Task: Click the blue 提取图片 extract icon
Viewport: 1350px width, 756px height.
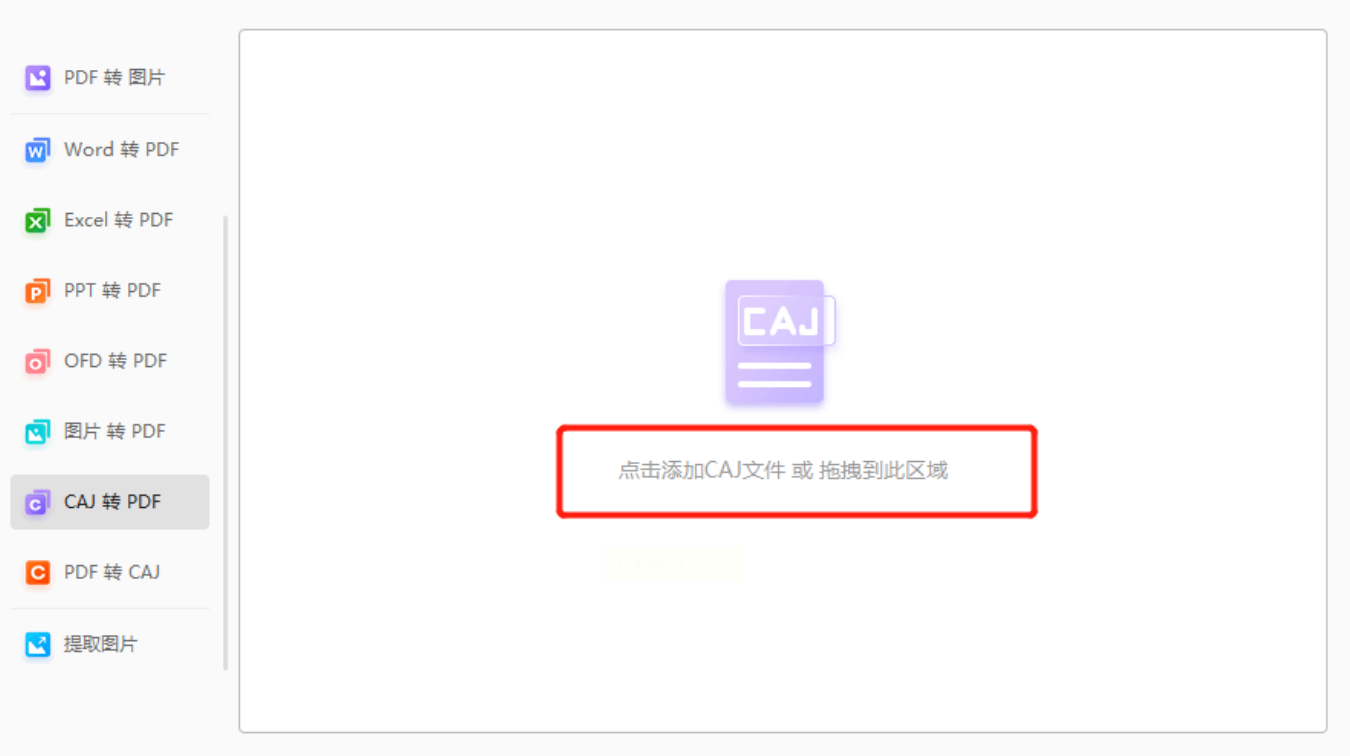Action: point(37,644)
